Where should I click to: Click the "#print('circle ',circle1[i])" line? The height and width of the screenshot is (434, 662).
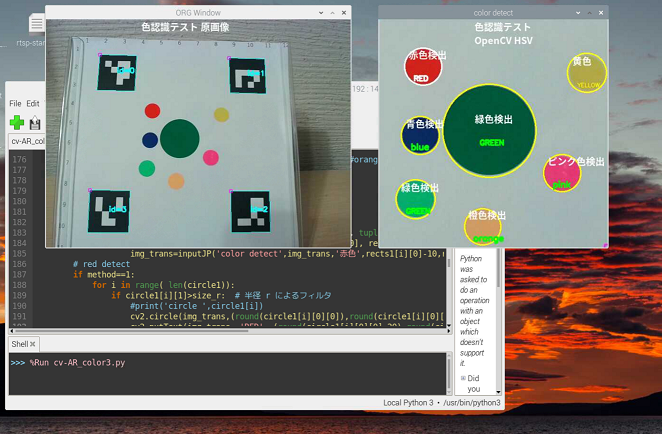click(197, 306)
